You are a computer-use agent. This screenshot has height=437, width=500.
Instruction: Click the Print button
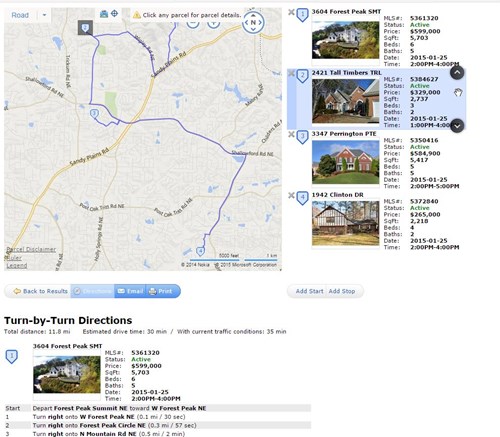[163, 291]
